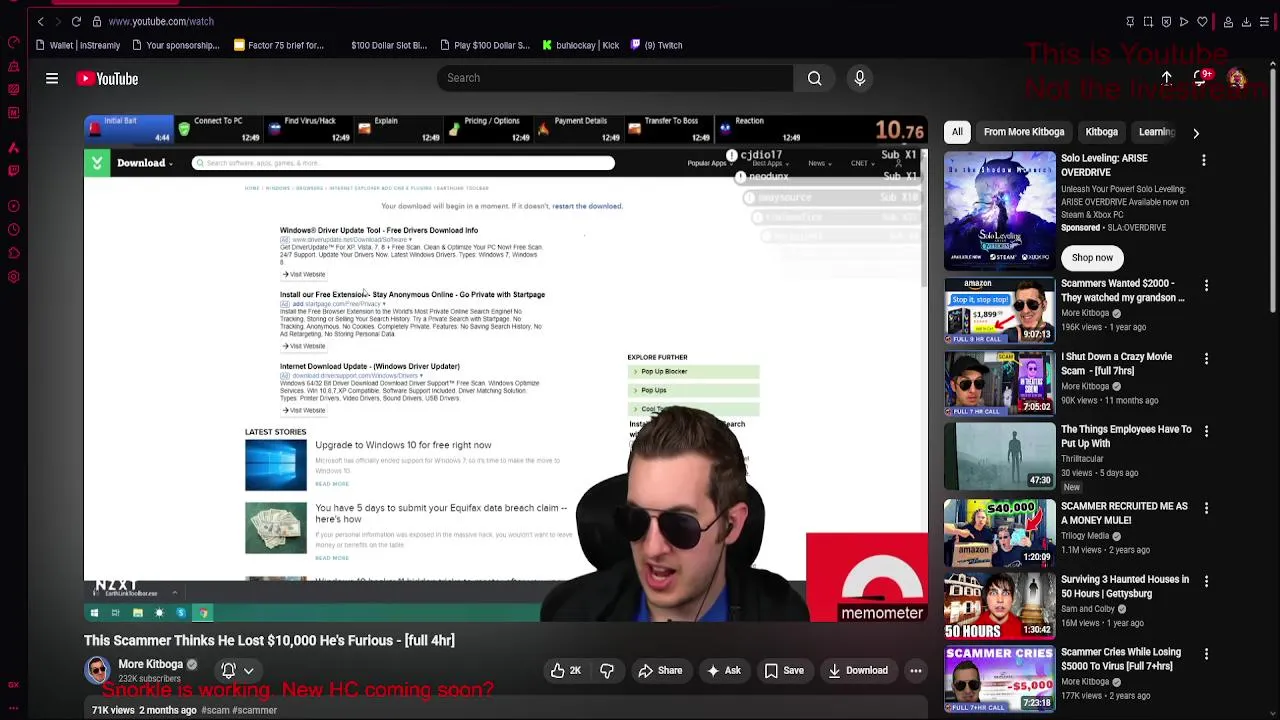Start voice search with the microphone icon
This screenshot has width=1280, height=720.
(860, 78)
